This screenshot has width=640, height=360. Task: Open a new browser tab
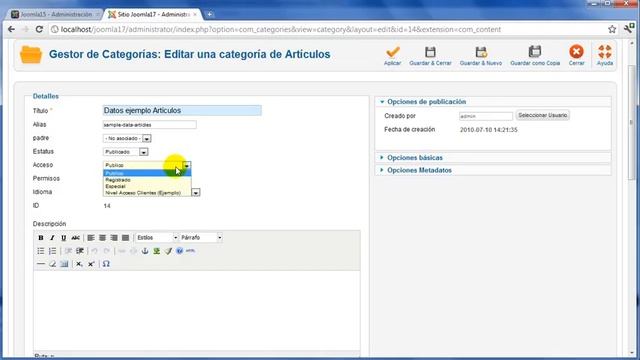[209, 14]
